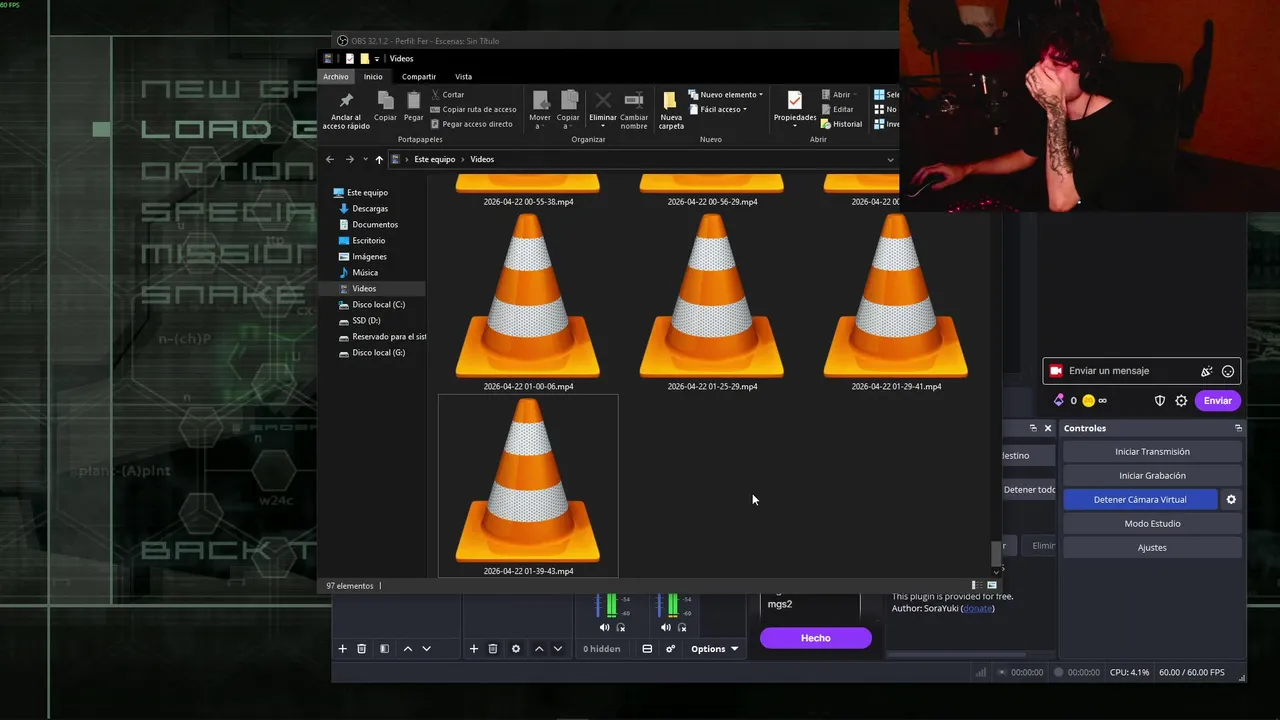Click the Explorer vertical scrollbar thumb

(995, 553)
